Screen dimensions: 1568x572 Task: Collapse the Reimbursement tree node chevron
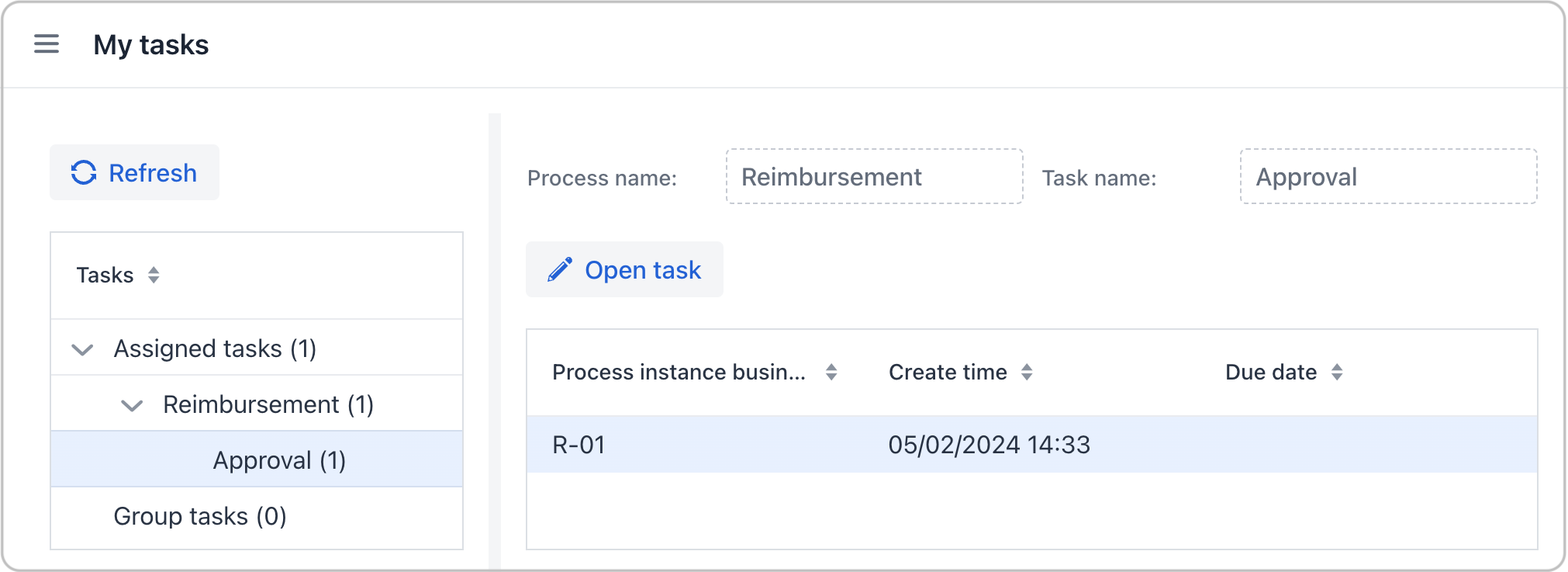pyautogui.click(x=132, y=405)
